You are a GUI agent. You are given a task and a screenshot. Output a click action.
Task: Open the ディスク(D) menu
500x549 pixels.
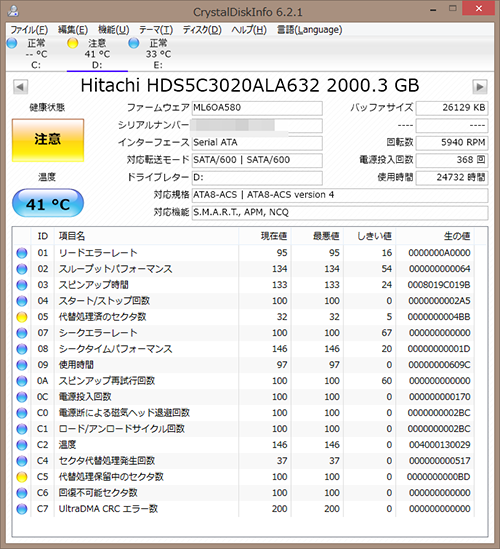[x=202, y=30]
